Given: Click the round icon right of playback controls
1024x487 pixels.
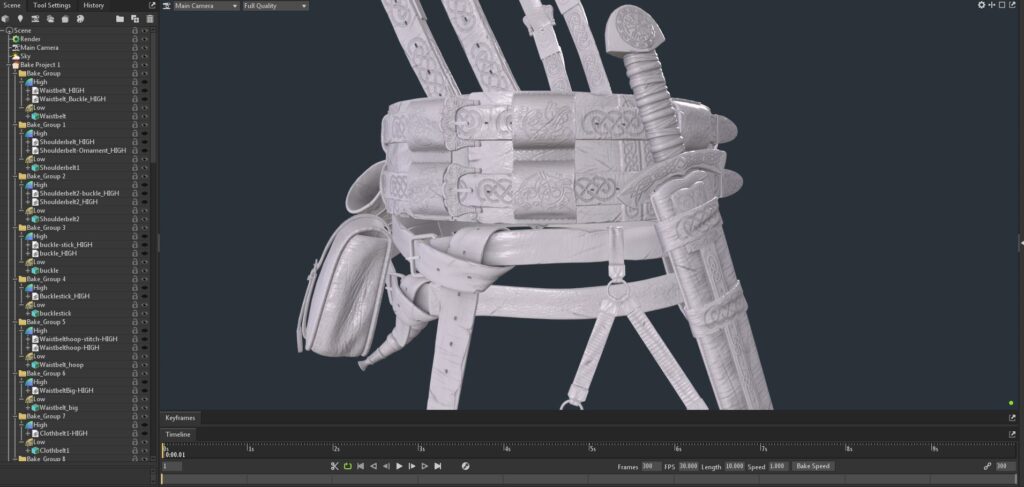Looking at the screenshot, I should [466, 466].
